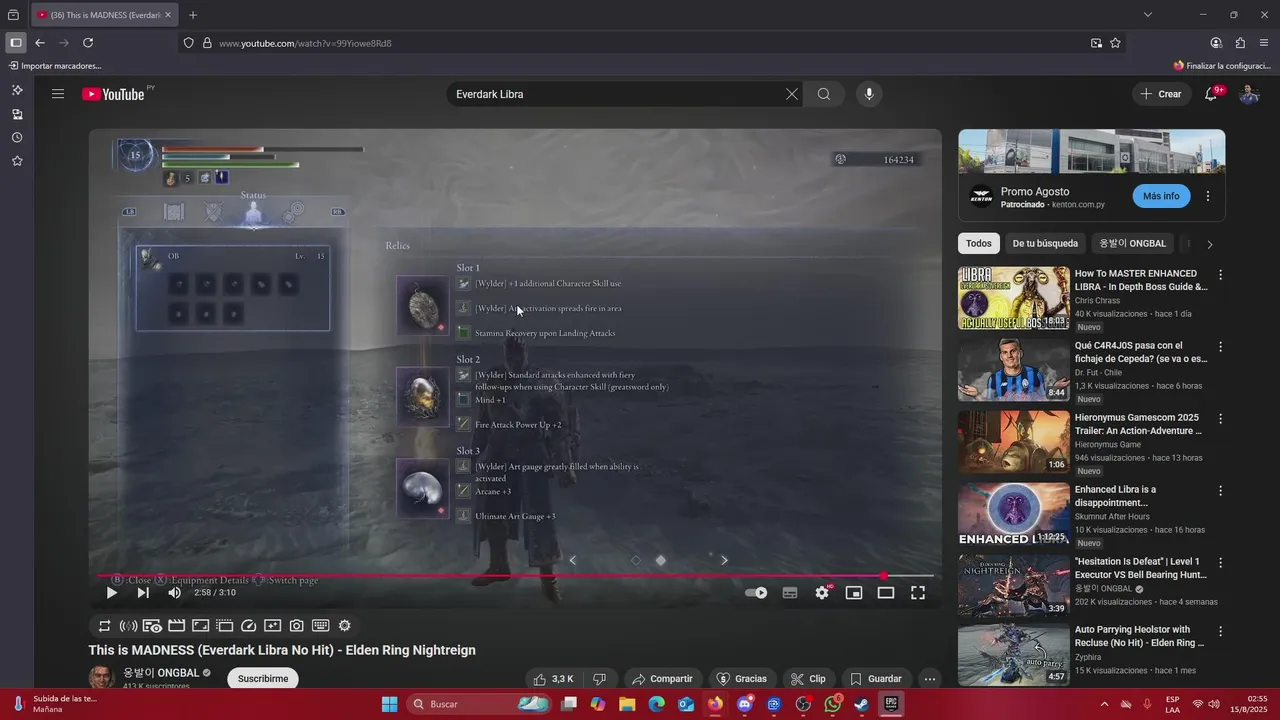Switch to theater mode

pyautogui.click(x=886, y=593)
